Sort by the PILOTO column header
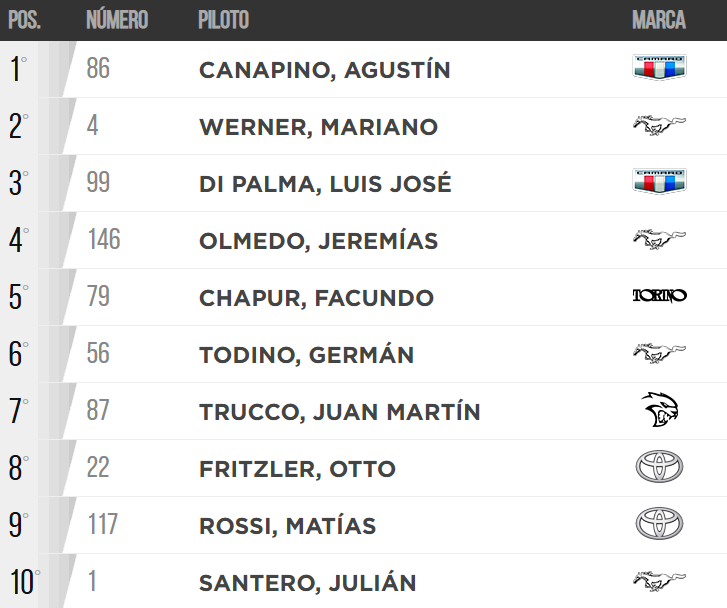 point(224,20)
